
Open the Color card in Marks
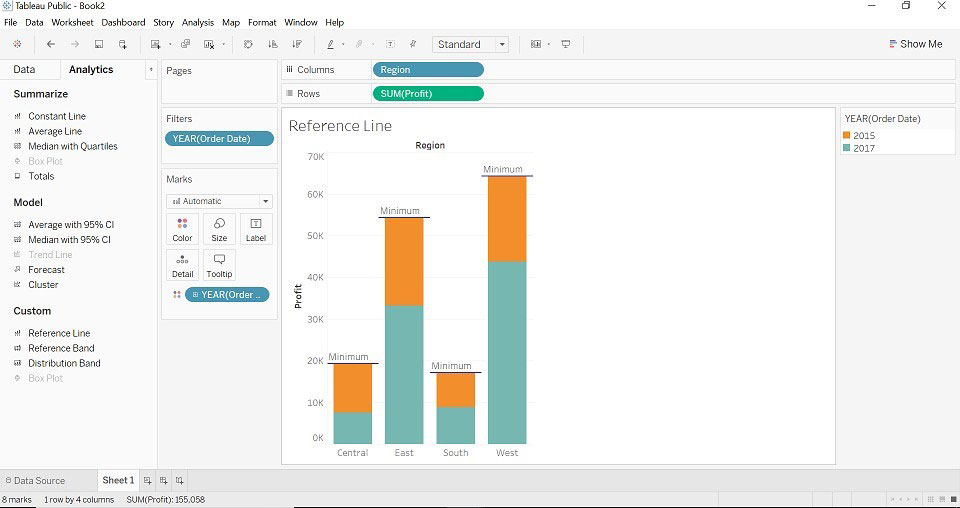(x=182, y=230)
